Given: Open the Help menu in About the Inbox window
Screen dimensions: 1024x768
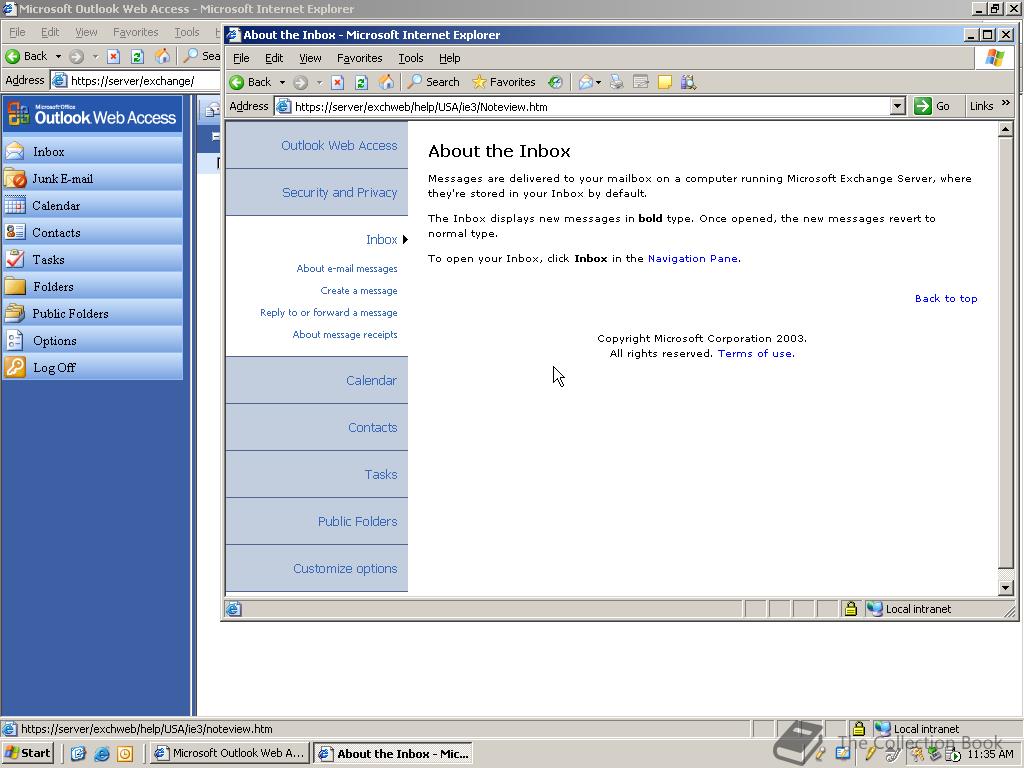Looking at the screenshot, I should (x=449, y=58).
